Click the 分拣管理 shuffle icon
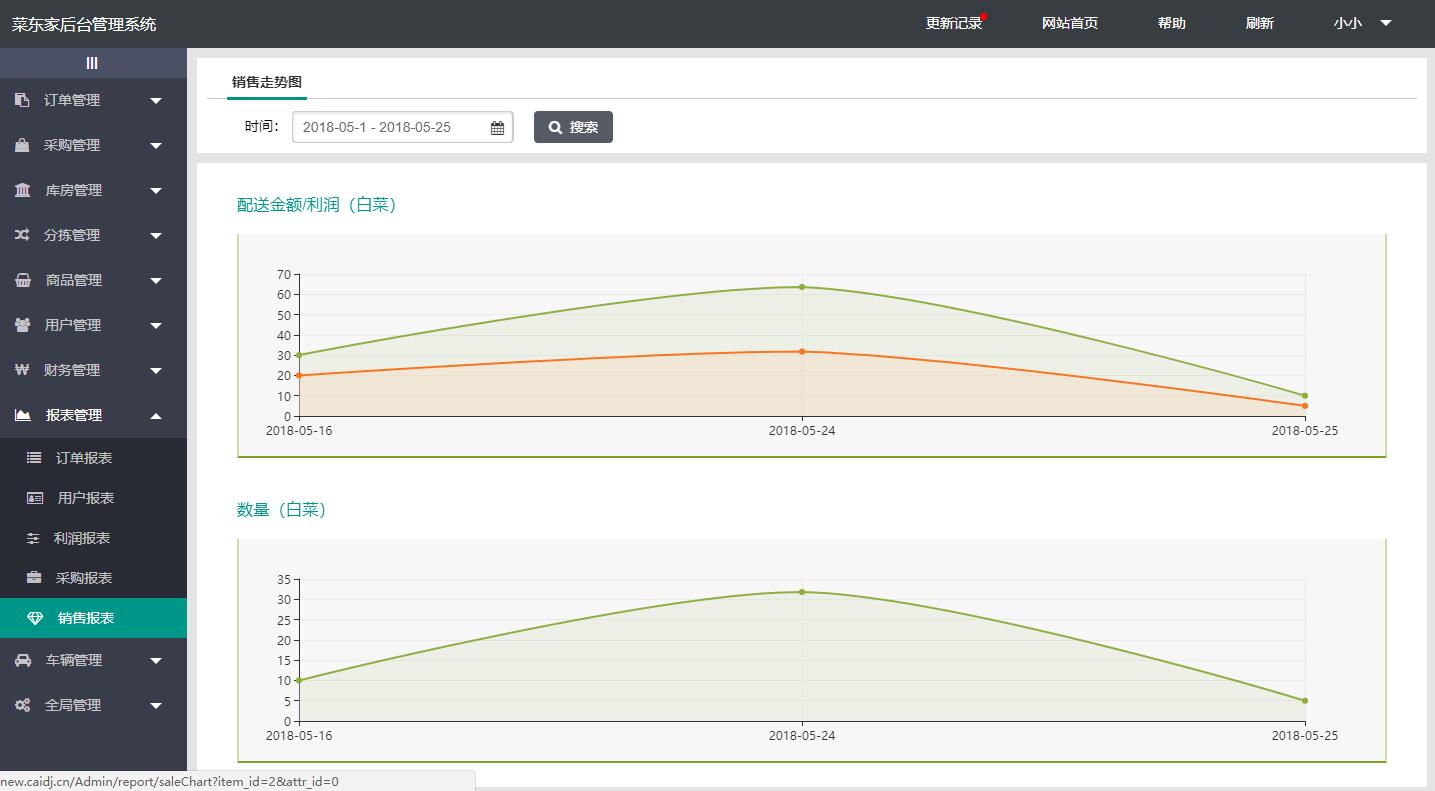This screenshot has height=791, width=1435. 22,235
